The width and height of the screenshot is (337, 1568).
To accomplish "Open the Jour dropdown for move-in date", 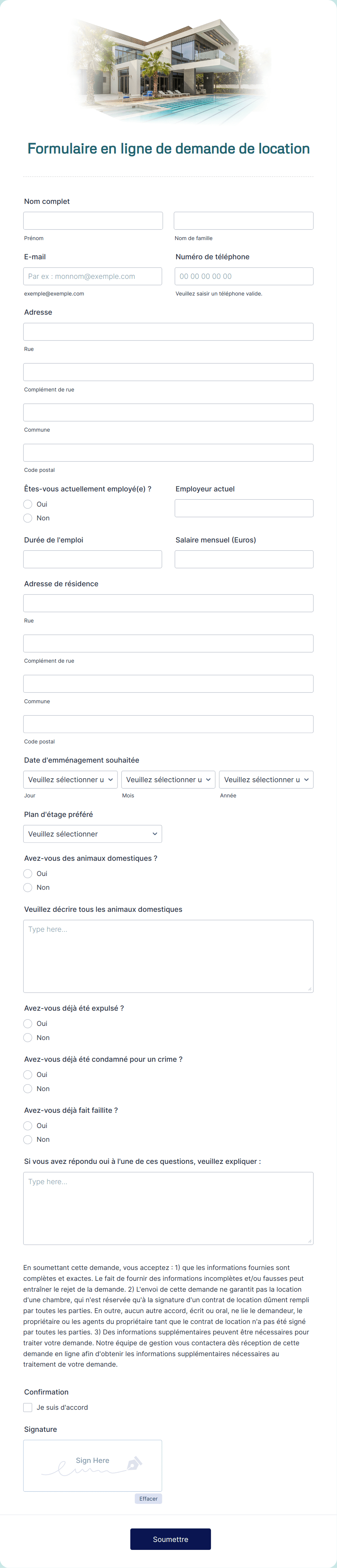I will point(70,780).
